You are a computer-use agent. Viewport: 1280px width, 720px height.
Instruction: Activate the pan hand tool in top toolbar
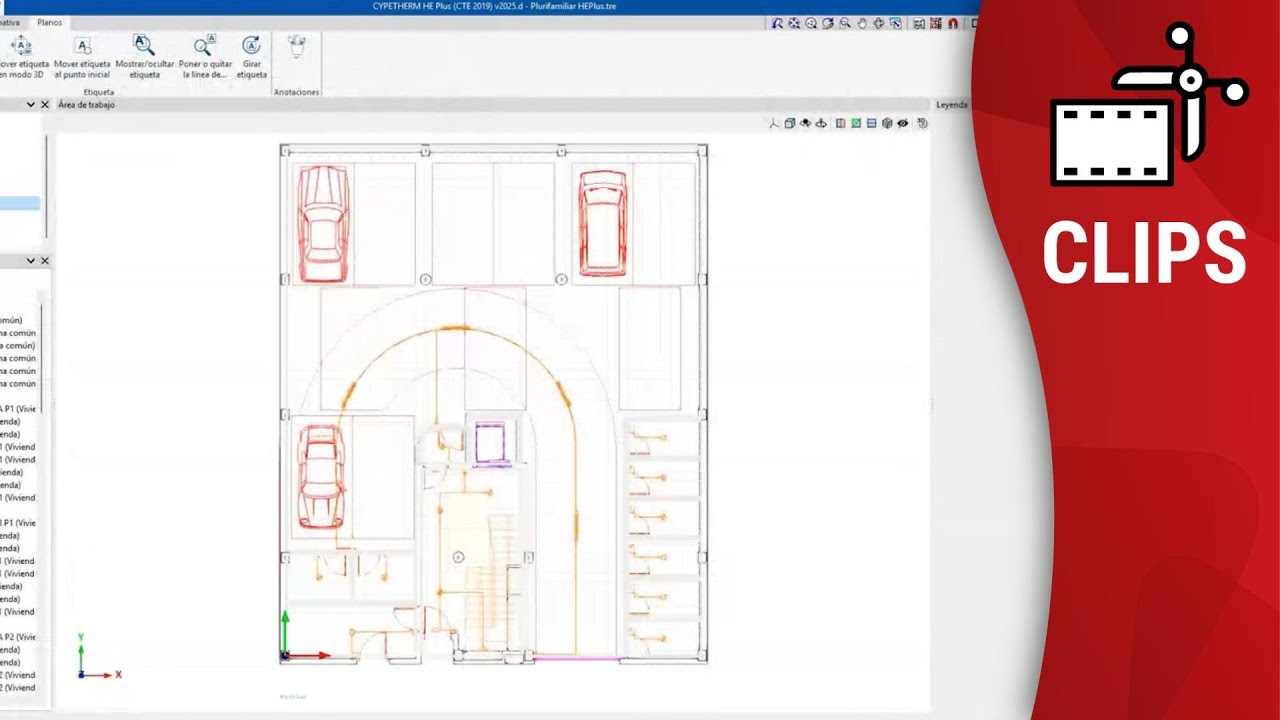[x=862, y=23]
